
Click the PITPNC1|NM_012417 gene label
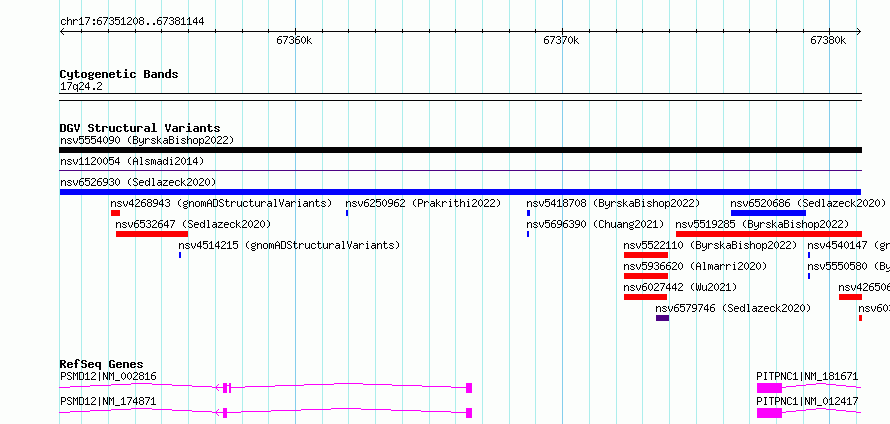(x=807, y=401)
